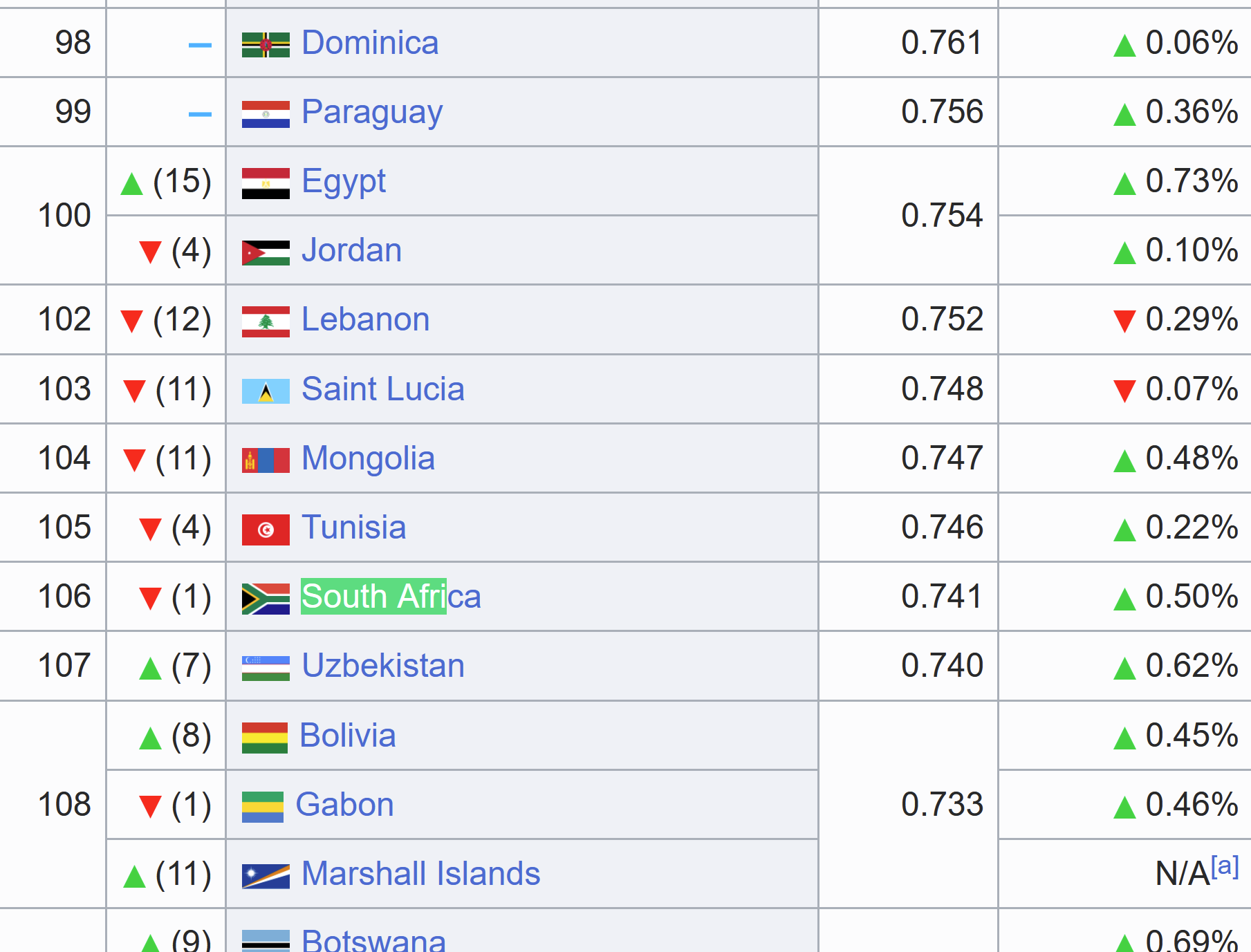Click the [a] footnote next to N/A
The image size is (1251, 952).
point(1225,866)
